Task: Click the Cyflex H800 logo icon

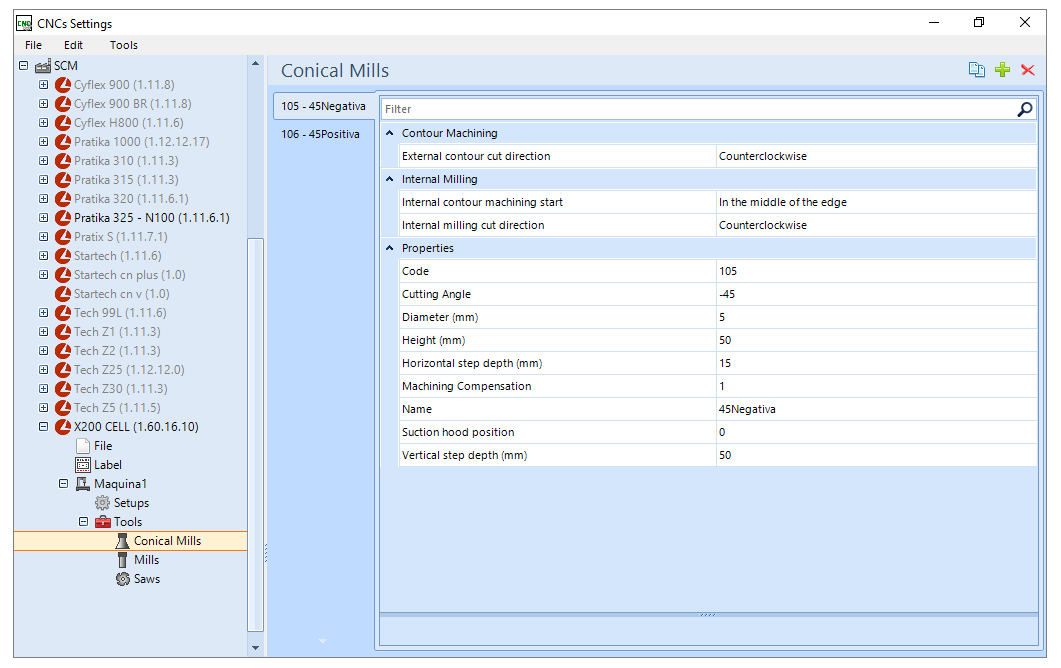Action: (63, 123)
